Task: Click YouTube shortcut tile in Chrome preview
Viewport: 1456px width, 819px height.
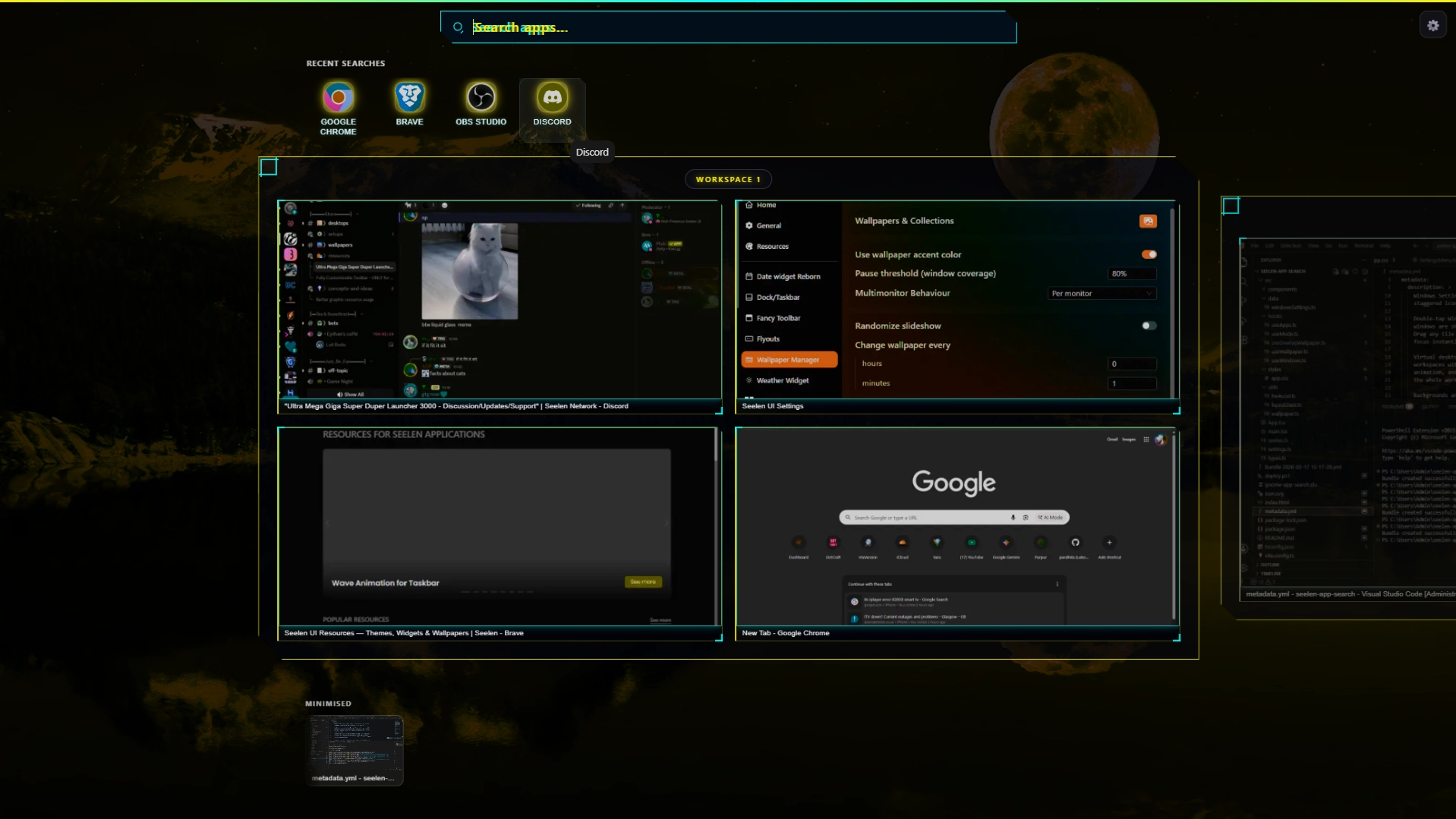Action: (972, 547)
